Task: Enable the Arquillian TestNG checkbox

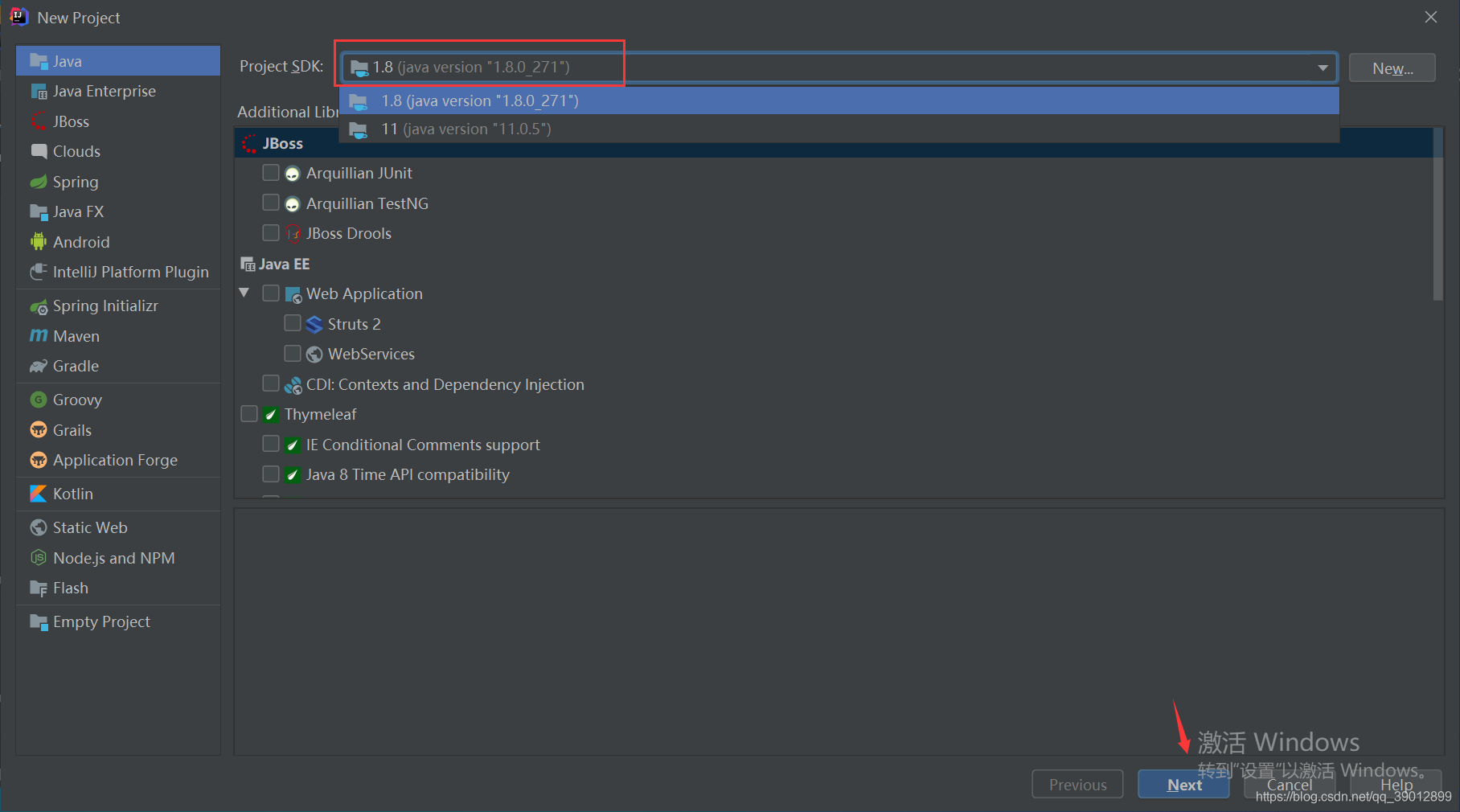Action: tap(271, 203)
